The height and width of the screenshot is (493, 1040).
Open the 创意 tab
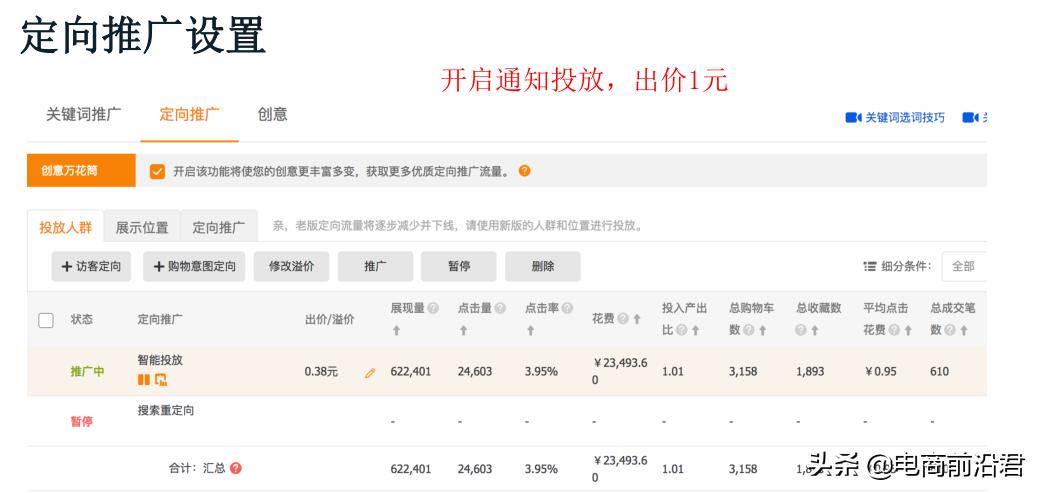pyautogui.click(x=273, y=113)
